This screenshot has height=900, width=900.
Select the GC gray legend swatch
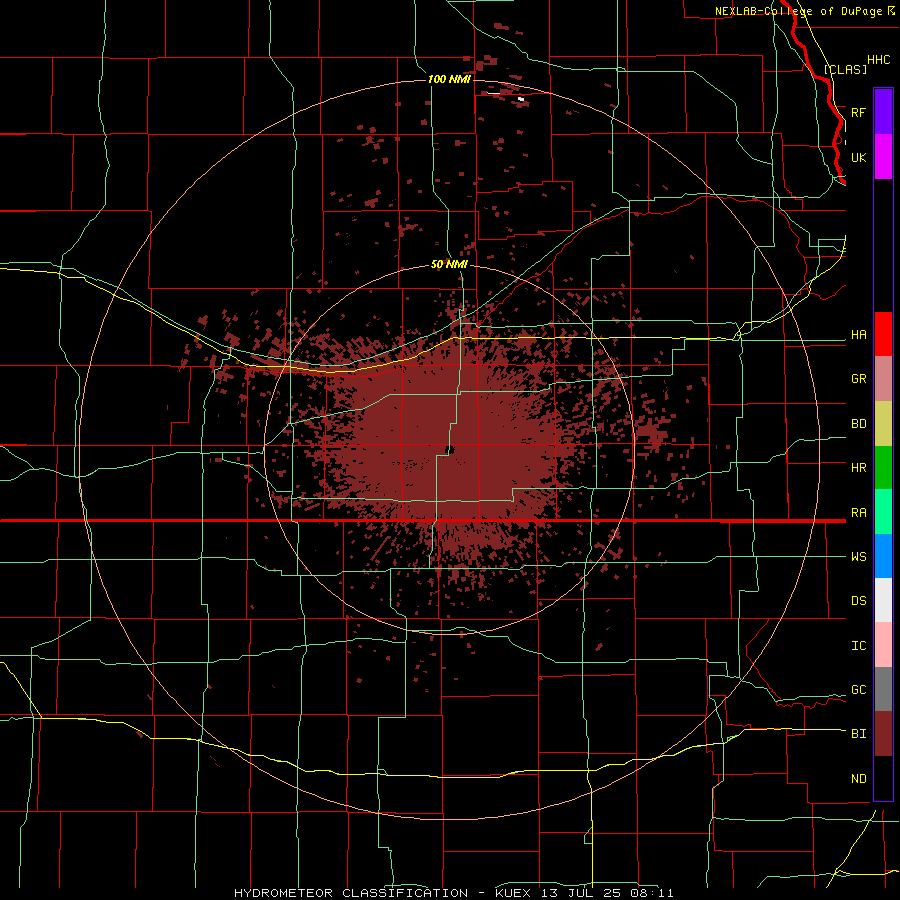coord(883,689)
